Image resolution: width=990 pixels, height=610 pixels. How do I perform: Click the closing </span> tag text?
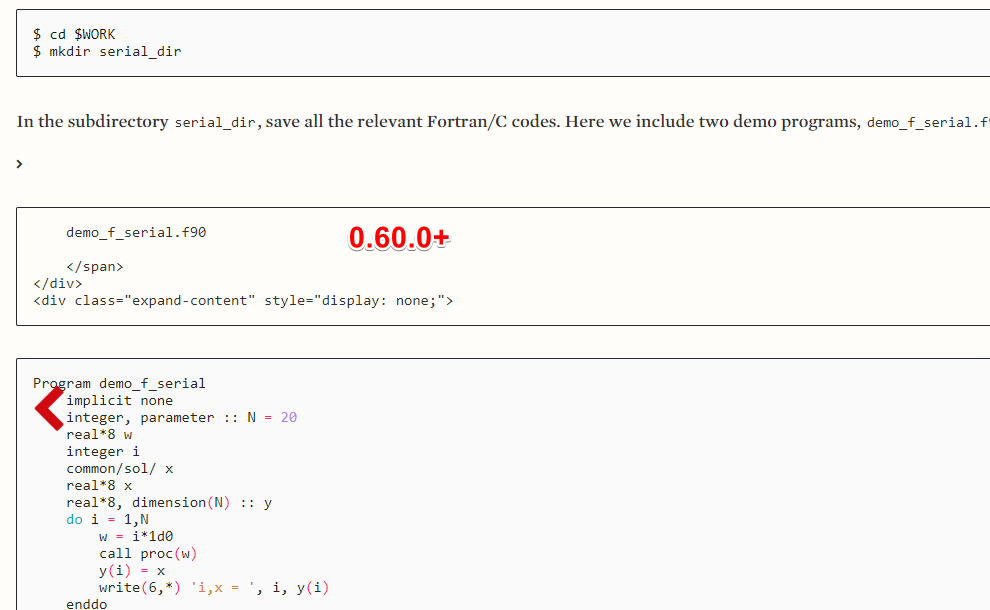point(95,266)
